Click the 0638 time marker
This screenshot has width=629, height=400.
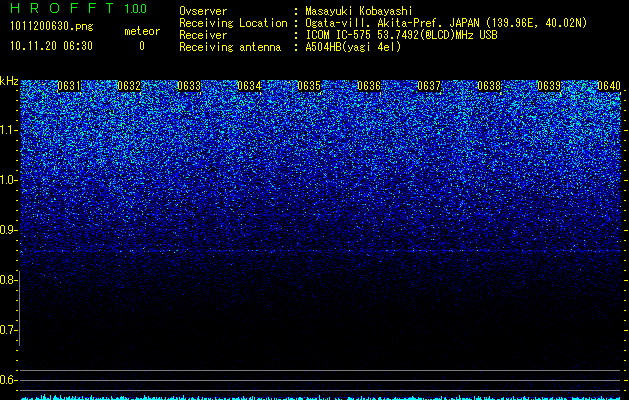[x=489, y=86]
